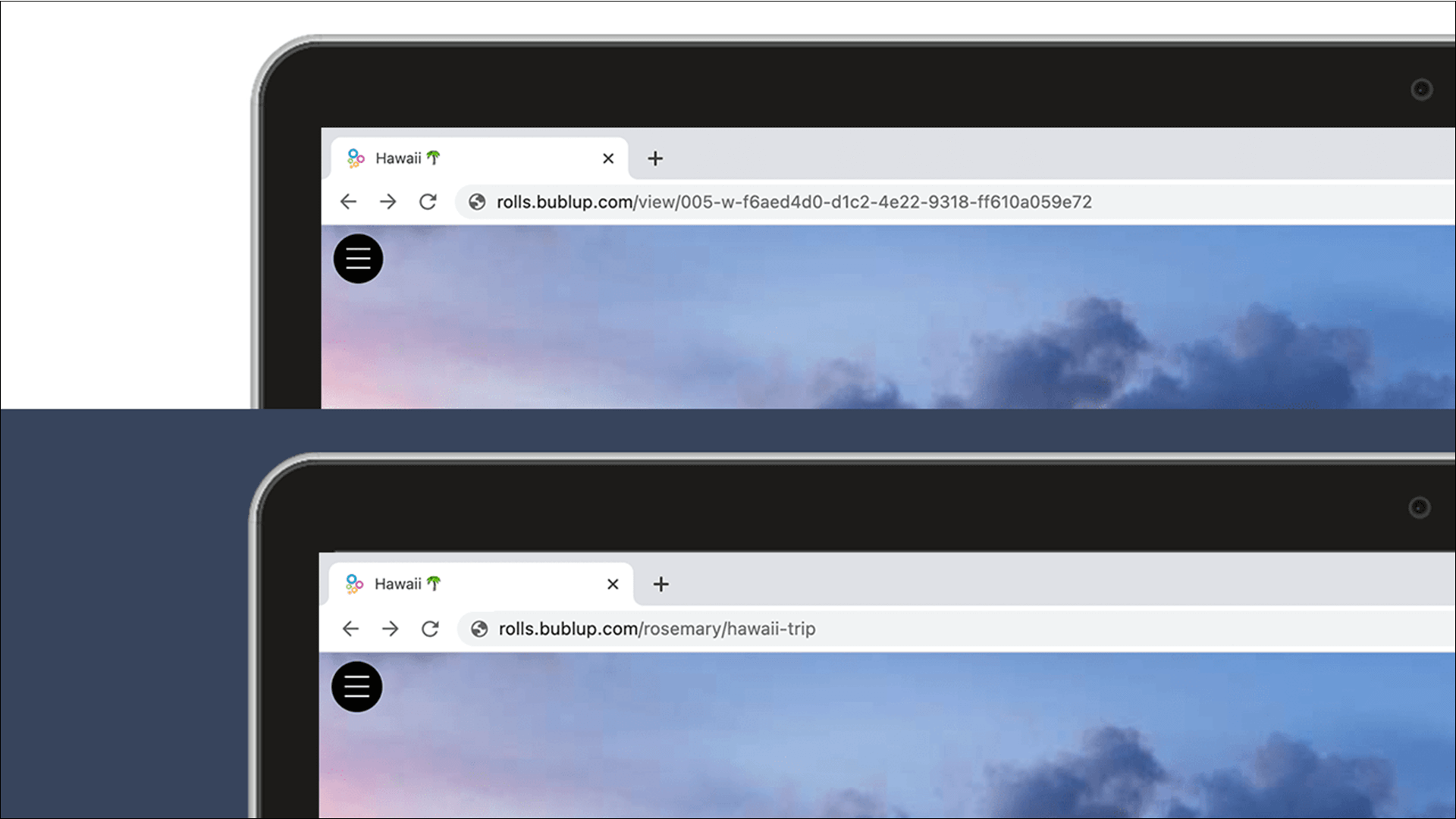Reload the page in top browser
The height and width of the screenshot is (819, 1456).
(428, 202)
